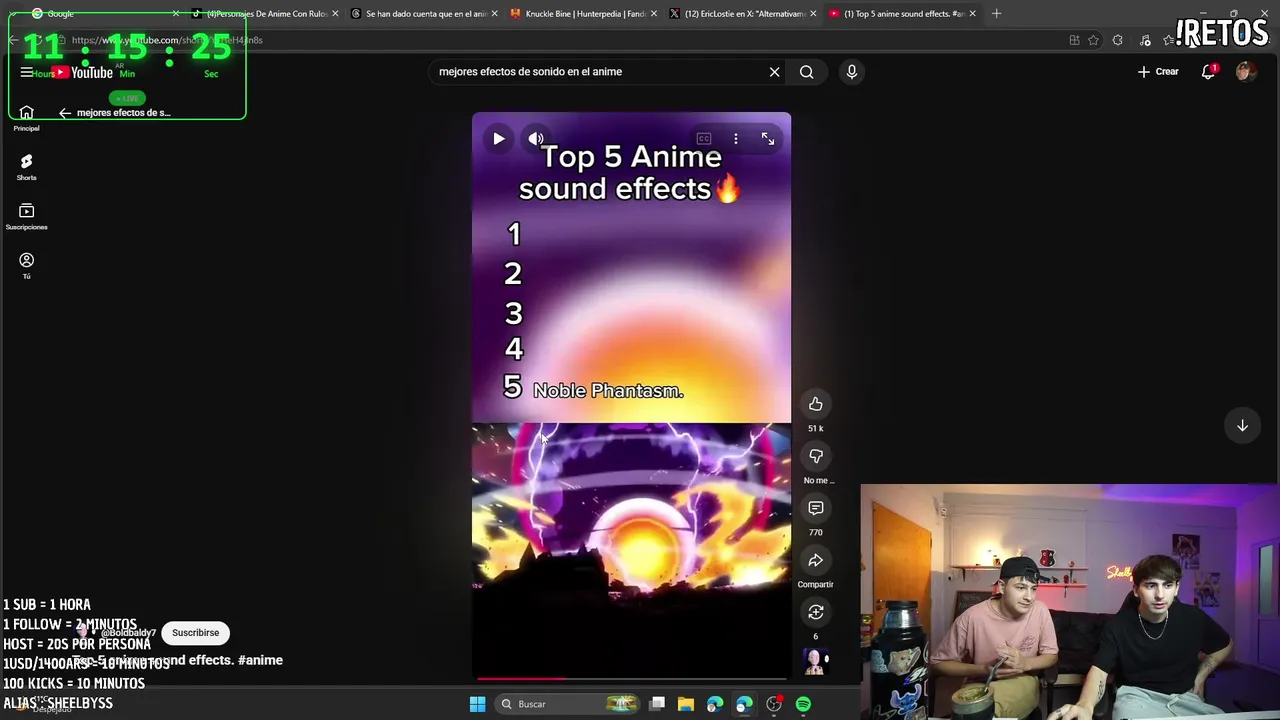Image resolution: width=1280 pixels, height=720 pixels.
Task: Open the account avatar menu
Action: [1246, 72]
